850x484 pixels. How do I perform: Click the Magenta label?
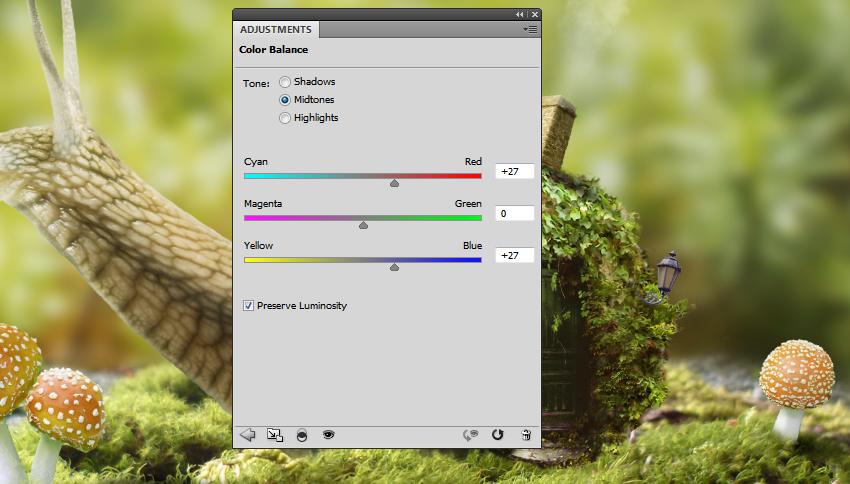click(x=263, y=204)
